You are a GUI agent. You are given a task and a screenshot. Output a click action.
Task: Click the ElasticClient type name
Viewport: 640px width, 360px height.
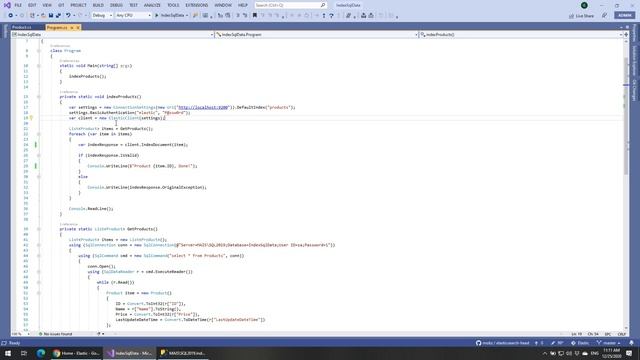124,118
